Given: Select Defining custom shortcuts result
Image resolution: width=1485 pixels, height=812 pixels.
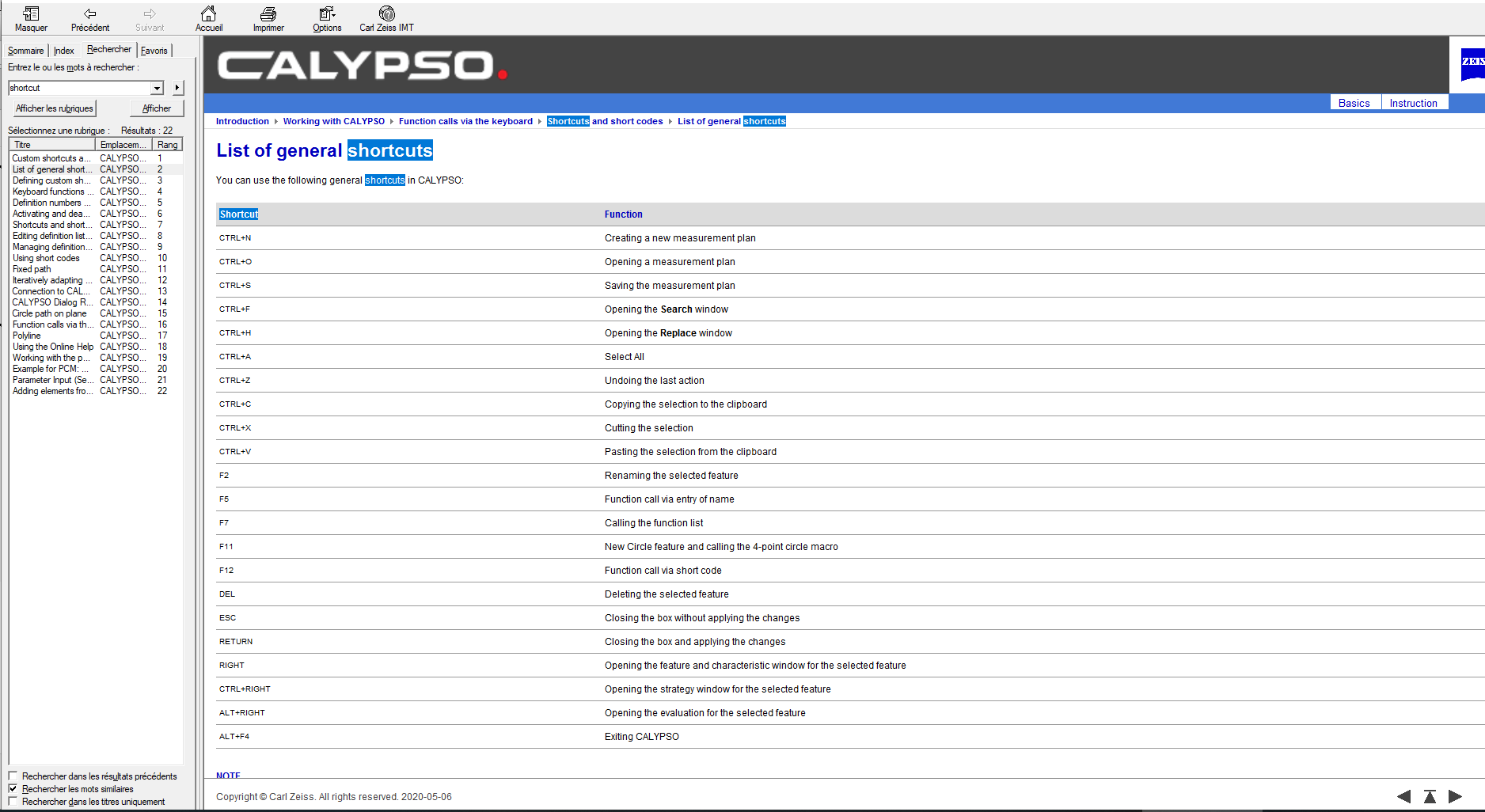Looking at the screenshot, I should pyautogui.click(x=96, y=180).
